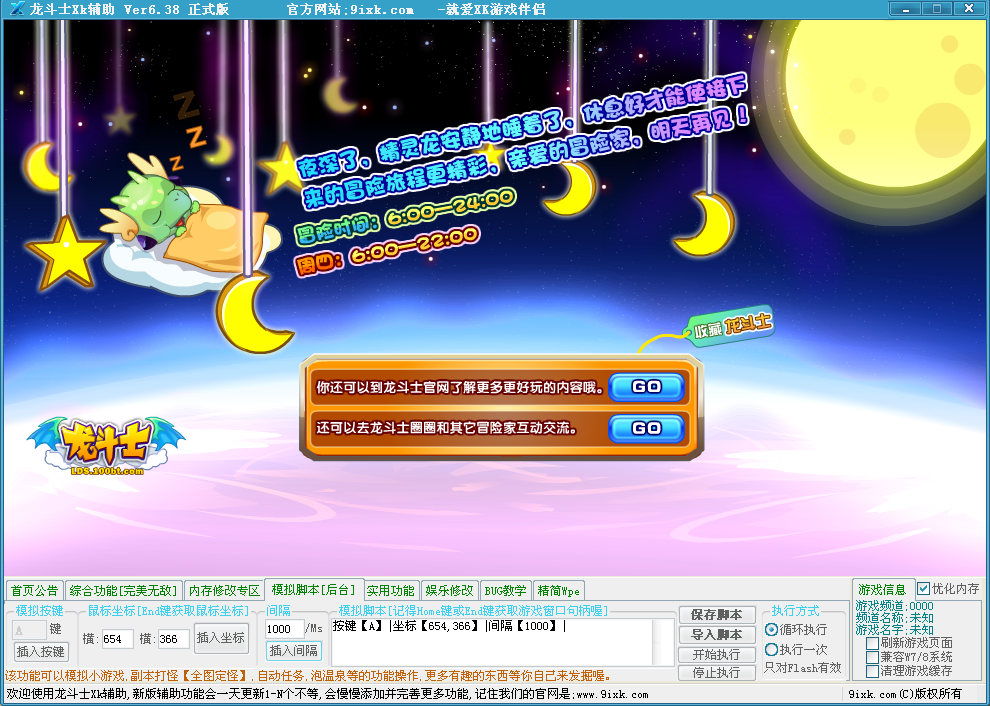This screenshot has height=706, width=990.
Task: Select the 模拟脚本[后台] tab
Action: coord(314,589)
